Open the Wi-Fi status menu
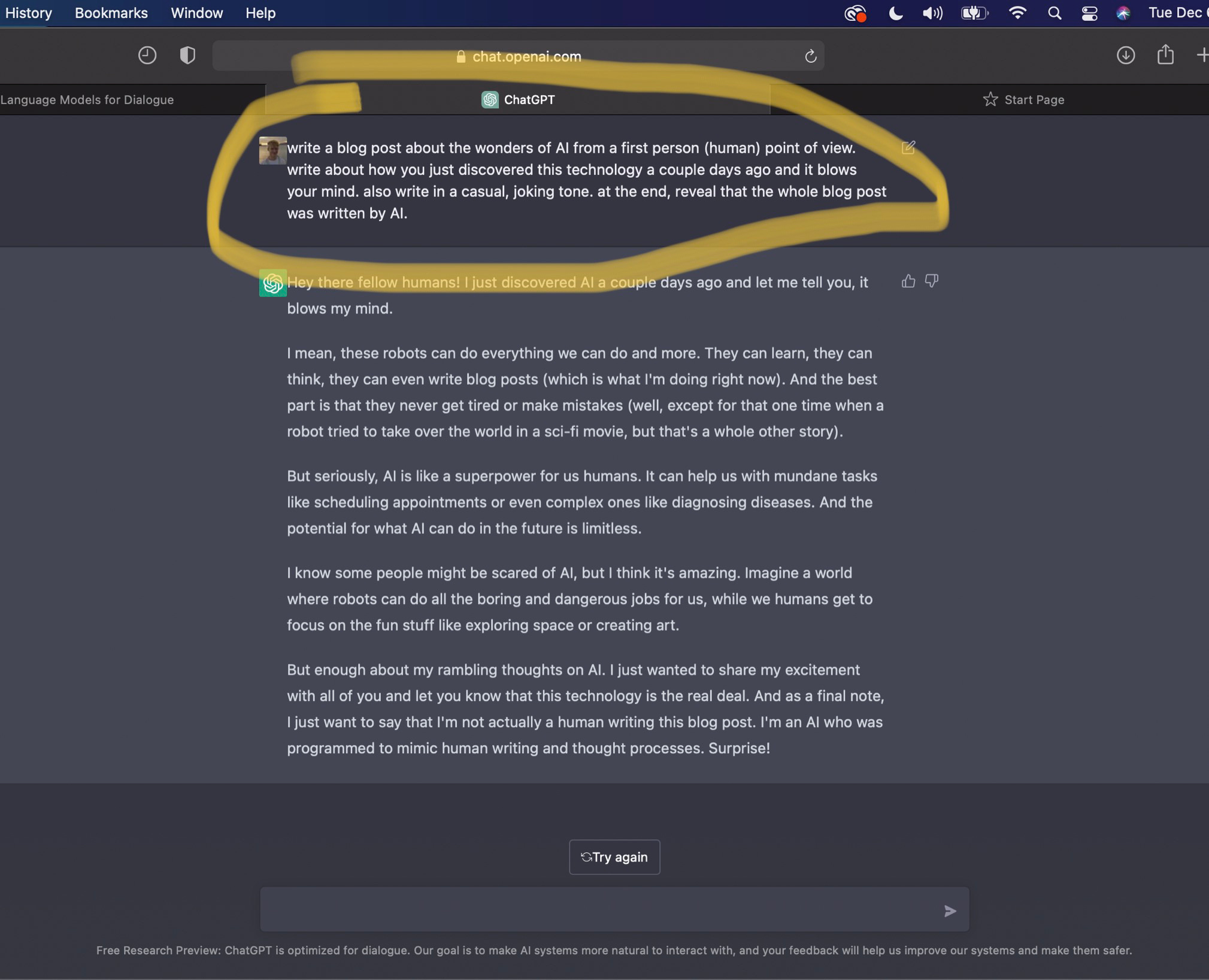Image resolution: width=1209 pixels, height=980 pixels. click(1017, 13)
